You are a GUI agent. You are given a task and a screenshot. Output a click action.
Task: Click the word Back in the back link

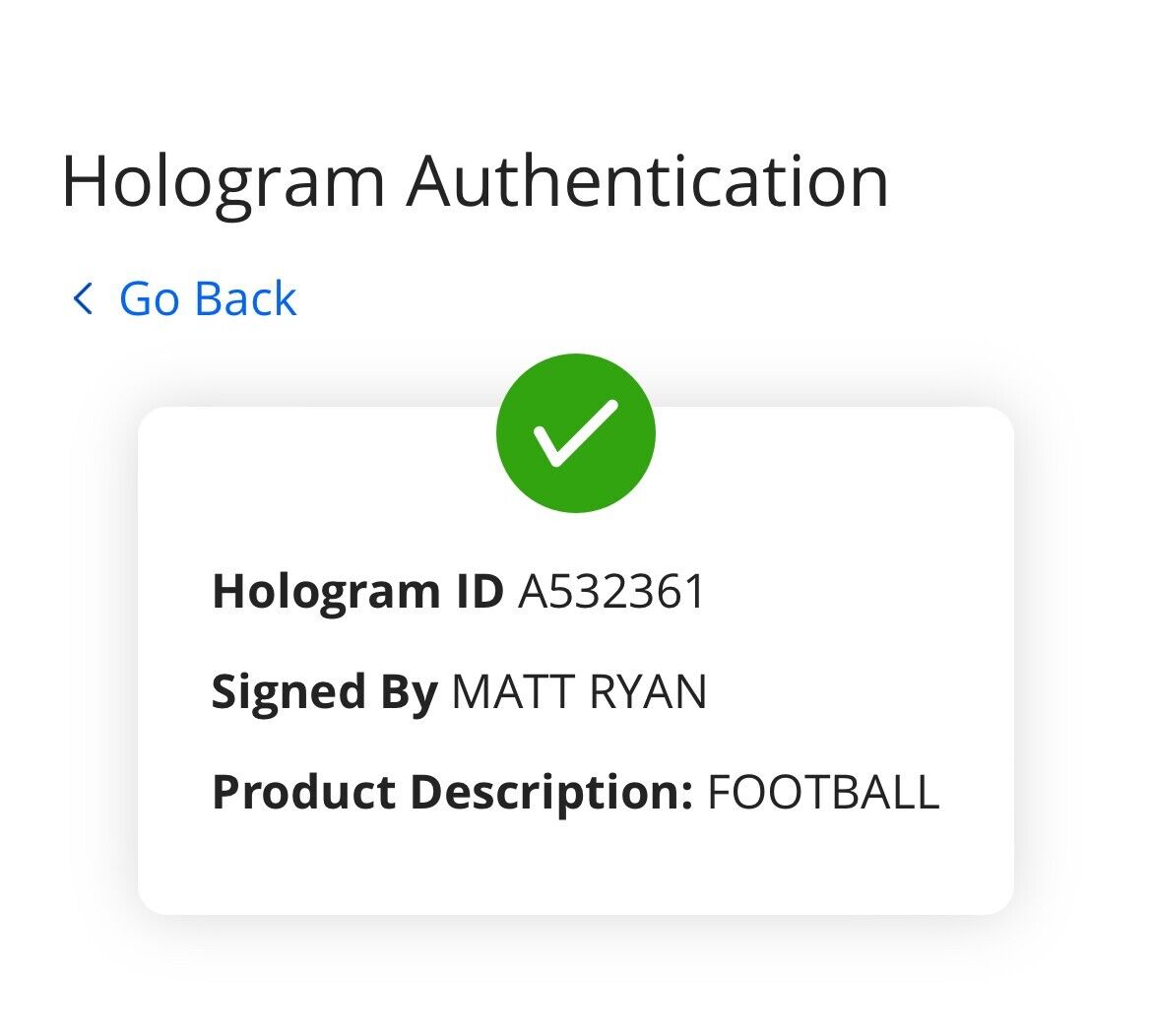(243, 298)
